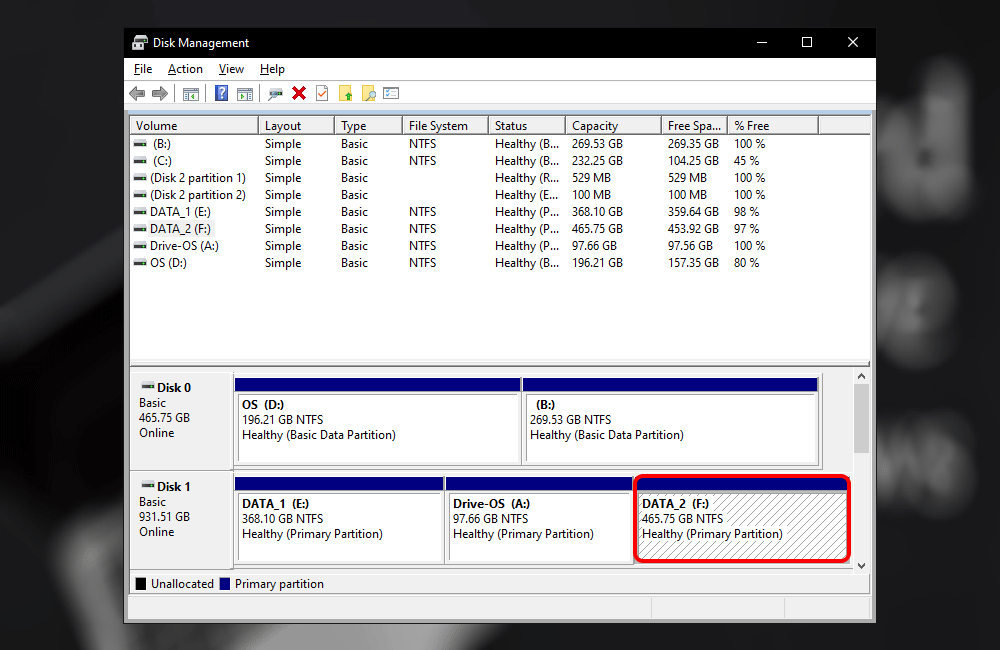Open the View menu

pos(231,69)
